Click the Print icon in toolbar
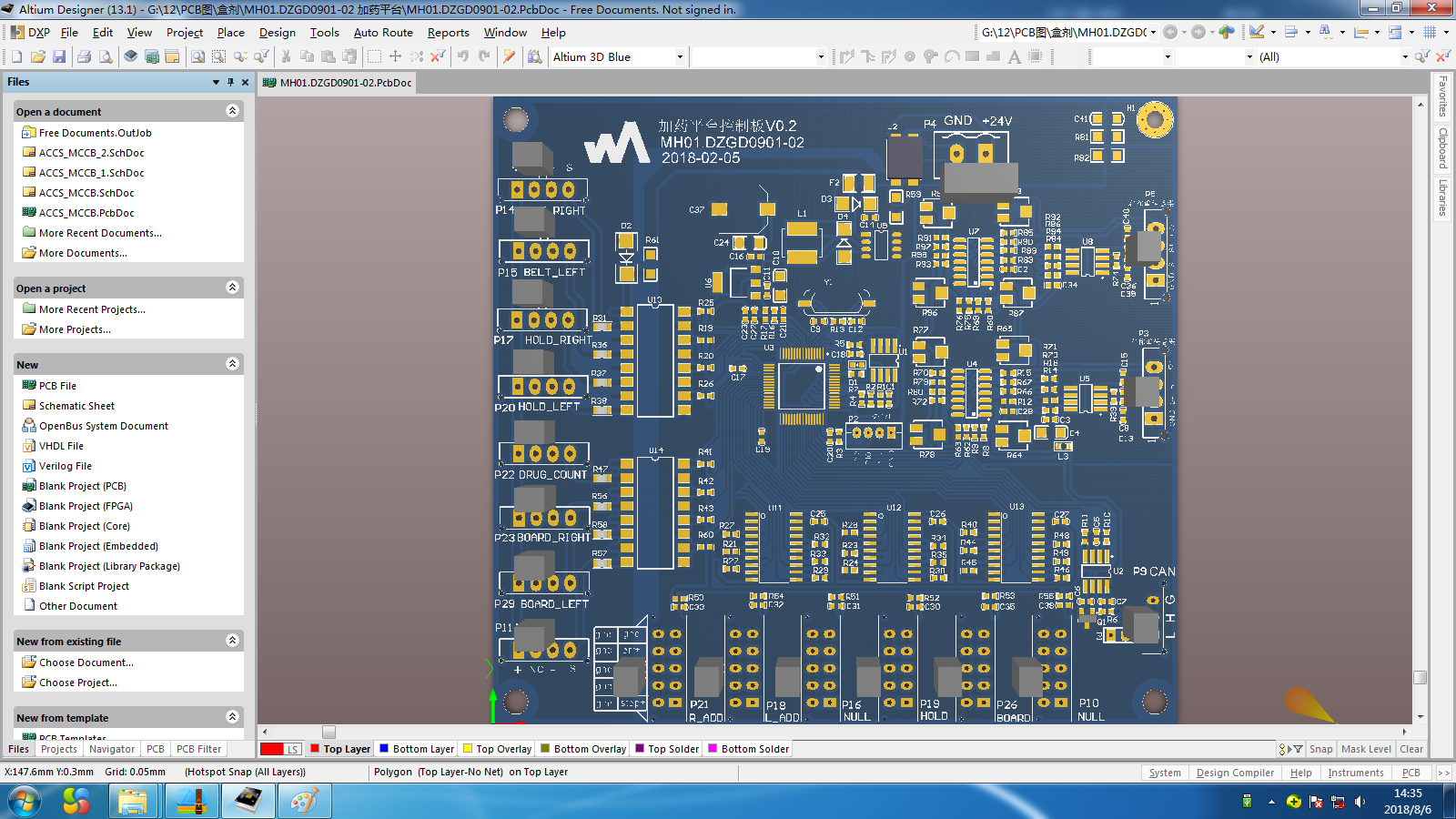This screenshot has height=819, width=1456. click(84, 56)
